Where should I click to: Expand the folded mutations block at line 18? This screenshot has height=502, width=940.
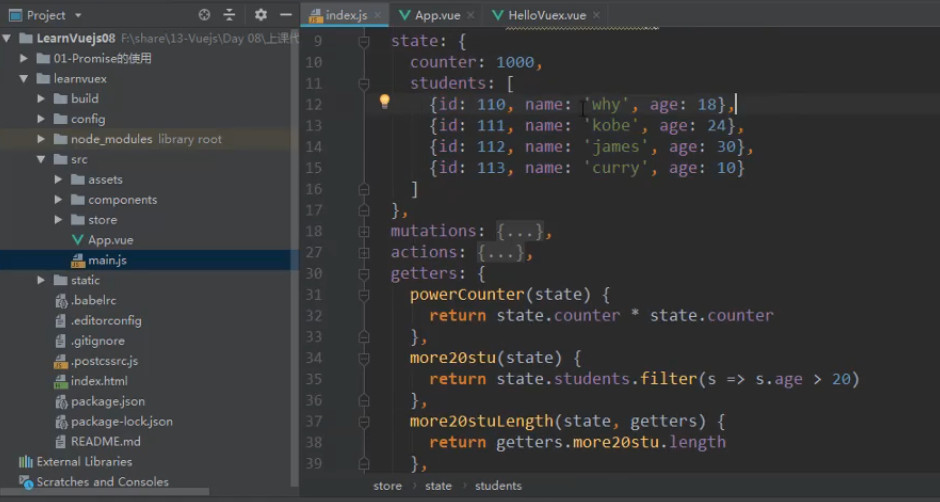[364, 231]
